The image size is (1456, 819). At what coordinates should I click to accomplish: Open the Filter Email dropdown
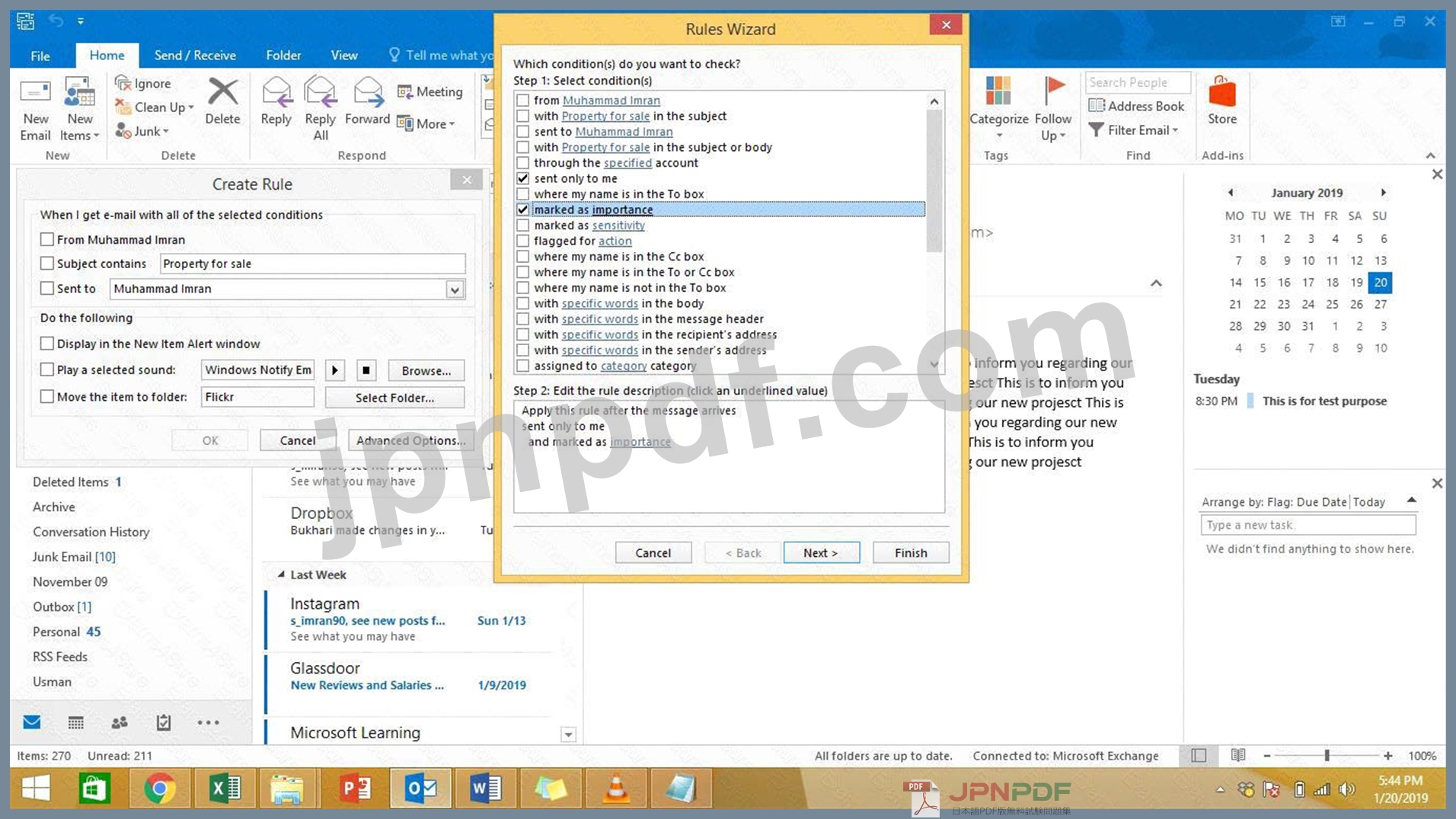[x=1135, y=130]
